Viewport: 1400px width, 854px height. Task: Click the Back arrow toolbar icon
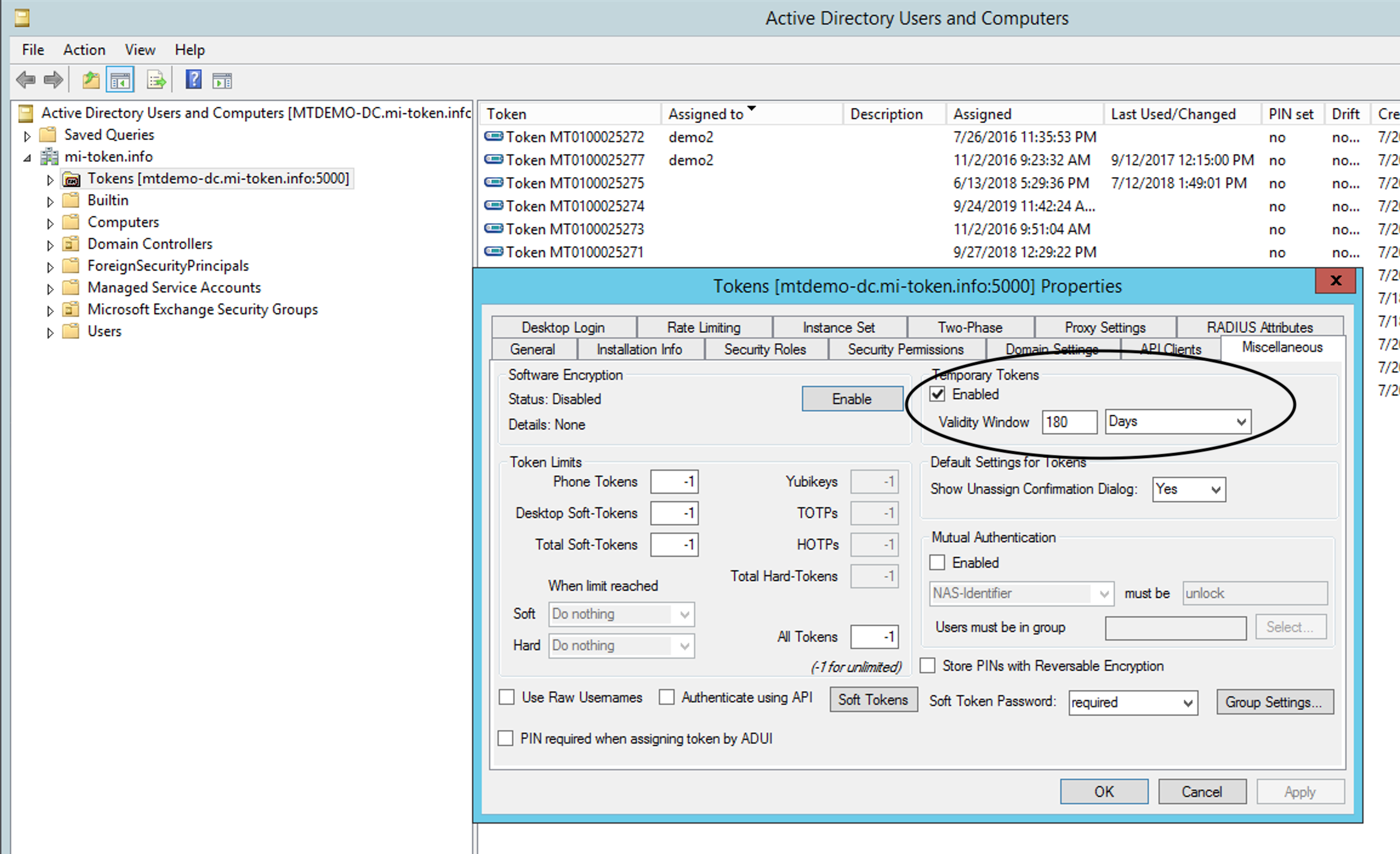(25, 79)
